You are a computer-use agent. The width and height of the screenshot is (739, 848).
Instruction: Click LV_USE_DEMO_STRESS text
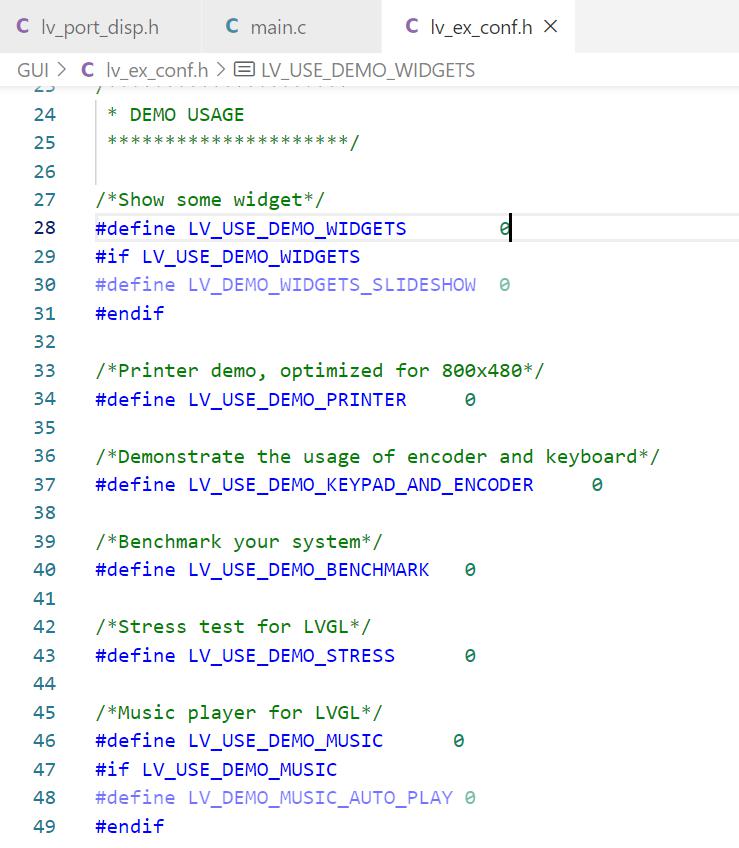click(291, 656)
